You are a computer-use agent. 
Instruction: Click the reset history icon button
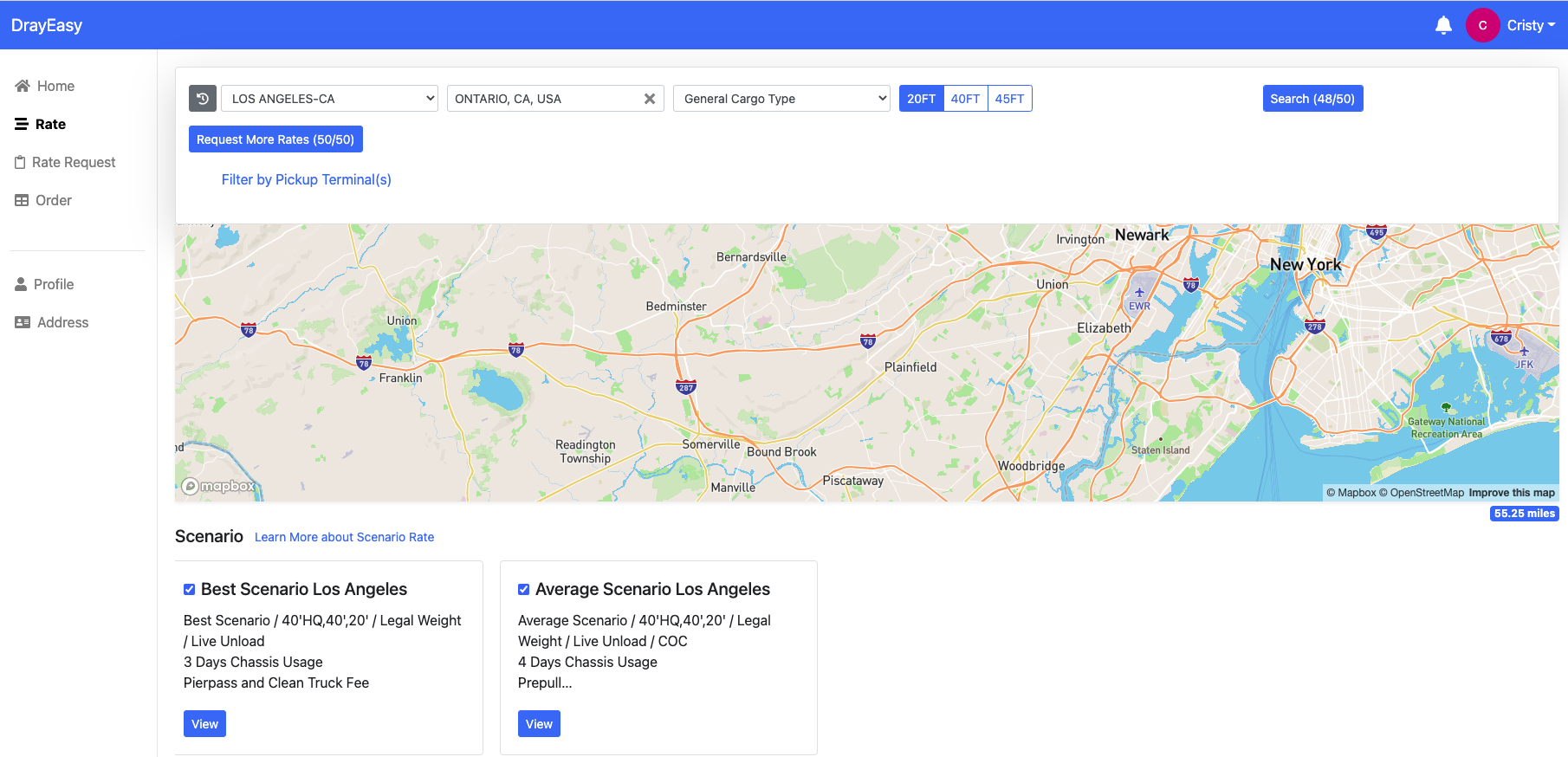(x=202, y=99)
